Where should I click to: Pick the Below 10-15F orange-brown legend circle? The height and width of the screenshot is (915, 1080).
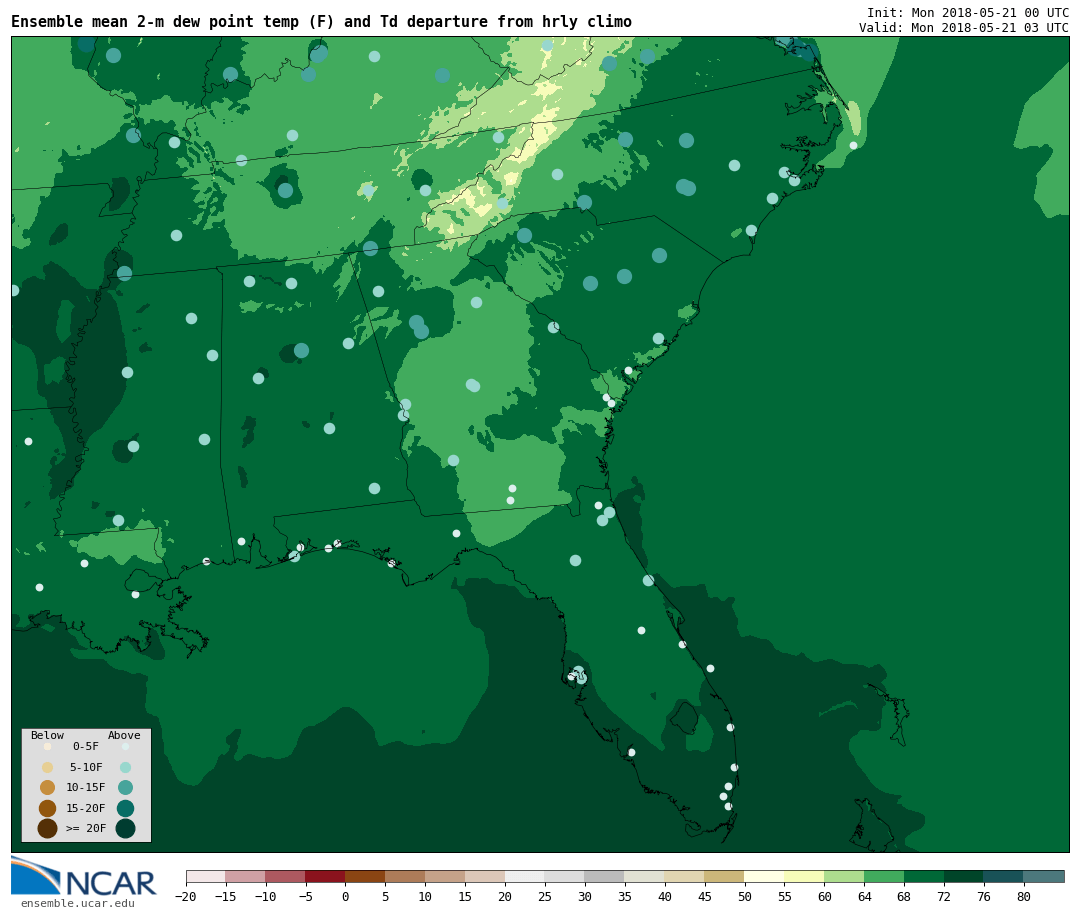[48, 787]
